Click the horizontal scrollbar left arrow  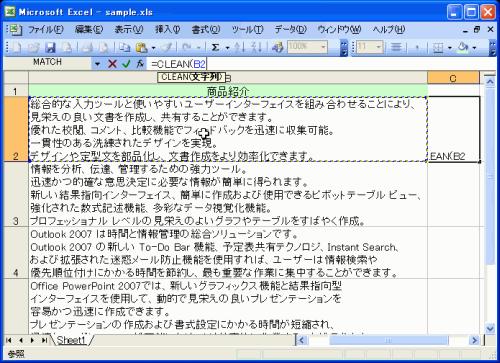pyautogui.click(x=302, y=340)
